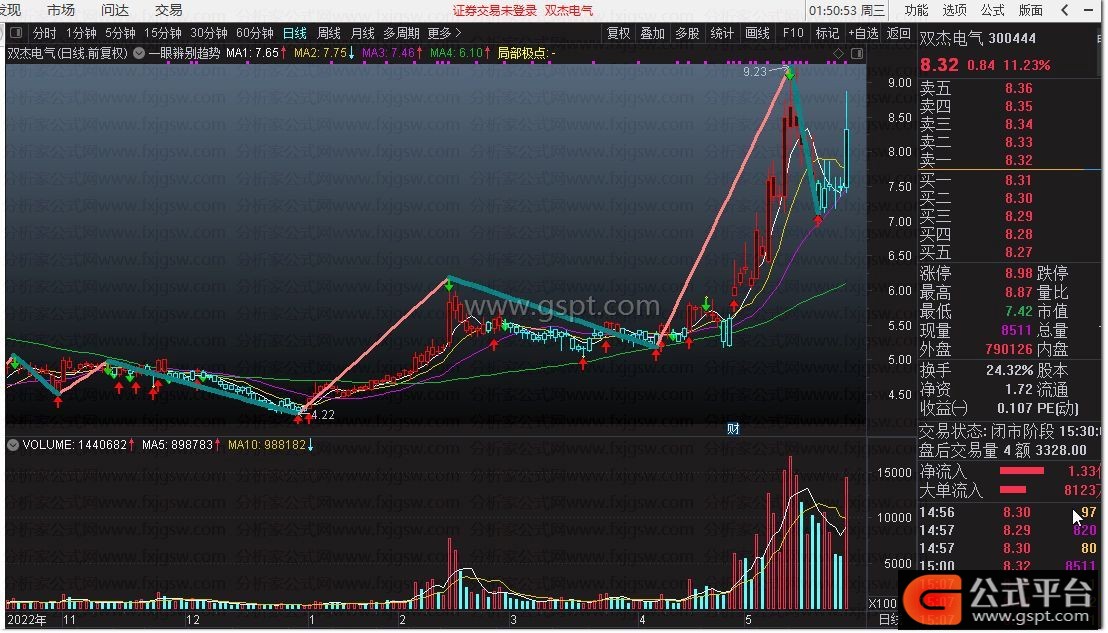Select the 日线 daily period tab
1108x633 pixels.
point(295,33)
